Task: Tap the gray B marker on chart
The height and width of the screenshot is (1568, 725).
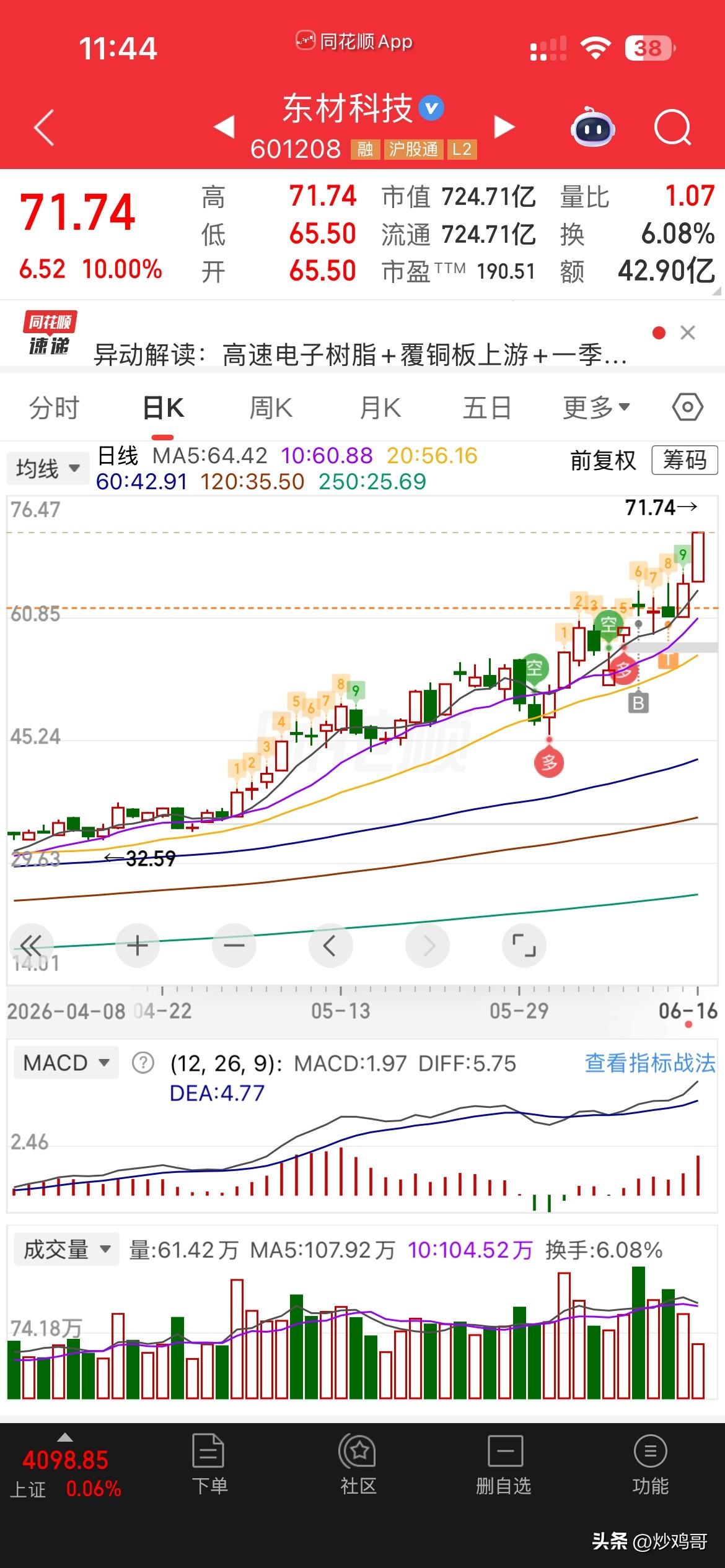Action: [x=638, y=702]
